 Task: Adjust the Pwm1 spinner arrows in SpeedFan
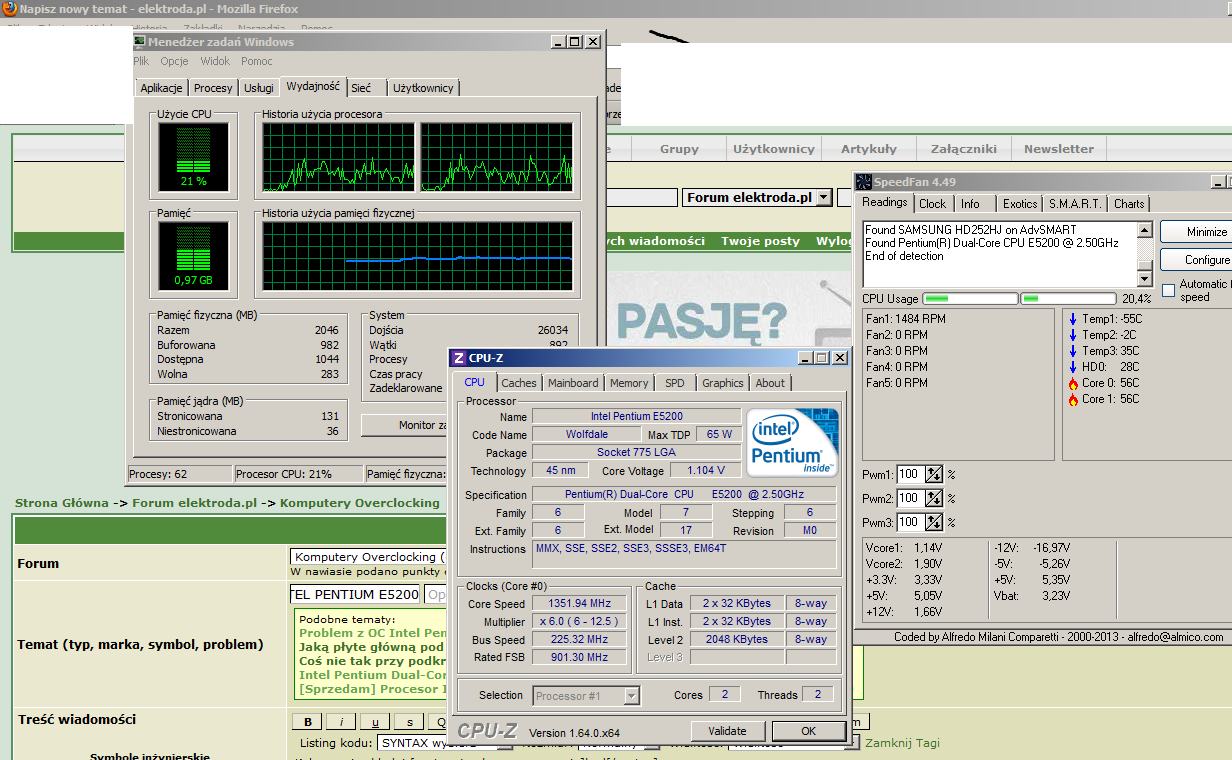(x=934, y=475)
